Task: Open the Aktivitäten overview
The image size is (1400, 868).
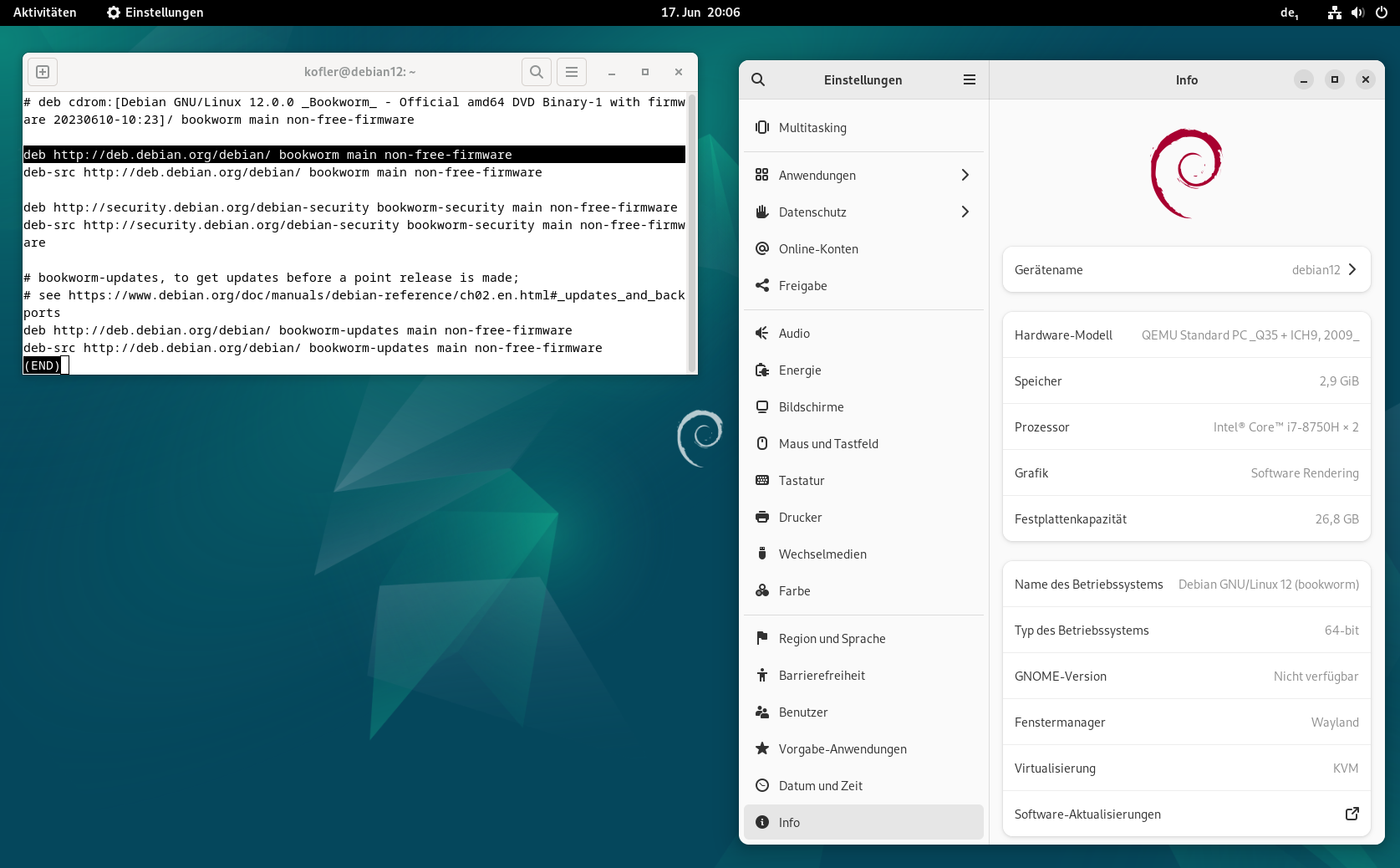Action: 43,13
